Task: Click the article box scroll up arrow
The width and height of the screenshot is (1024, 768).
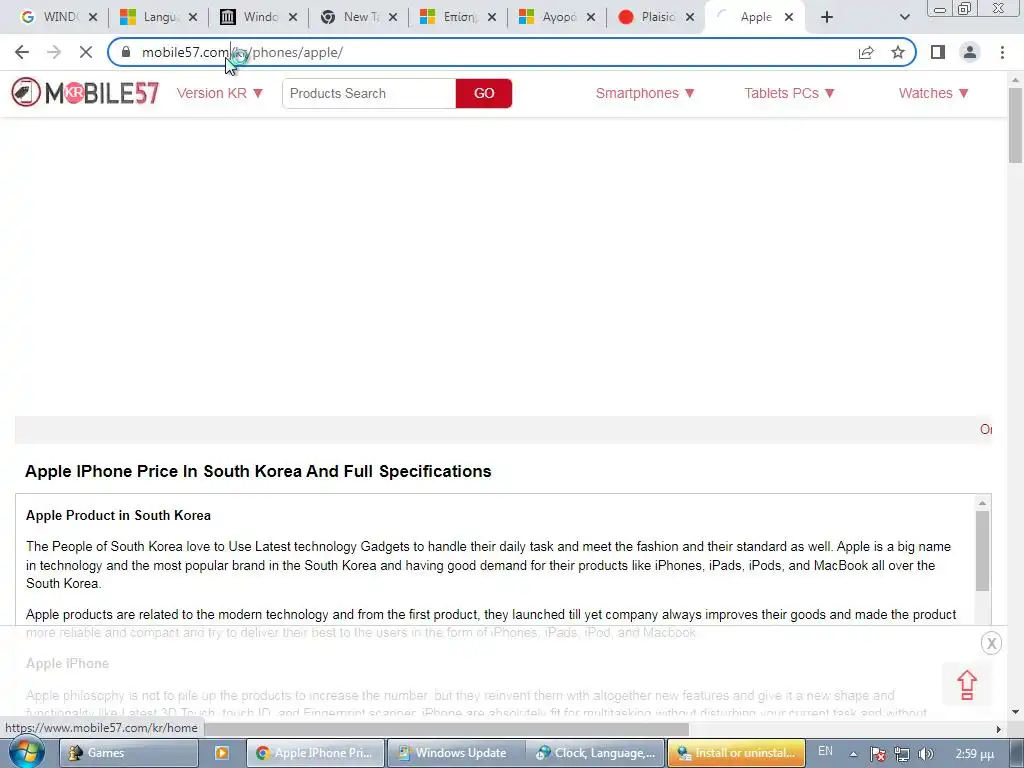Action: [982, 503]
